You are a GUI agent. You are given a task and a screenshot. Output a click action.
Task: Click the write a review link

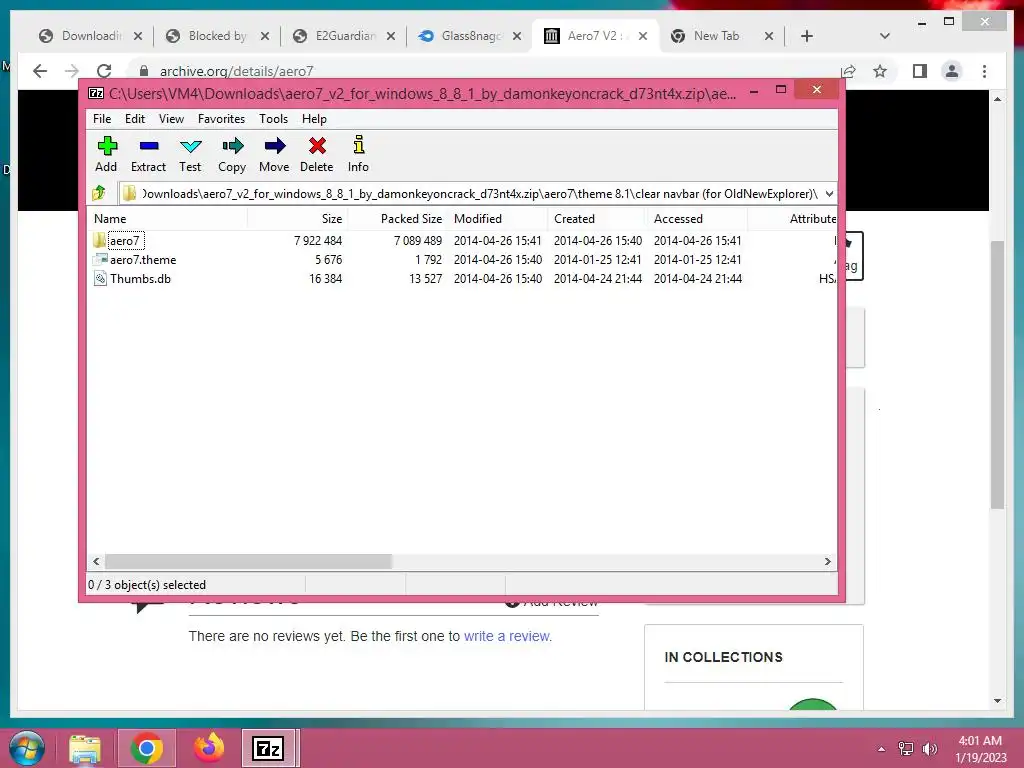tap(507, 636)
